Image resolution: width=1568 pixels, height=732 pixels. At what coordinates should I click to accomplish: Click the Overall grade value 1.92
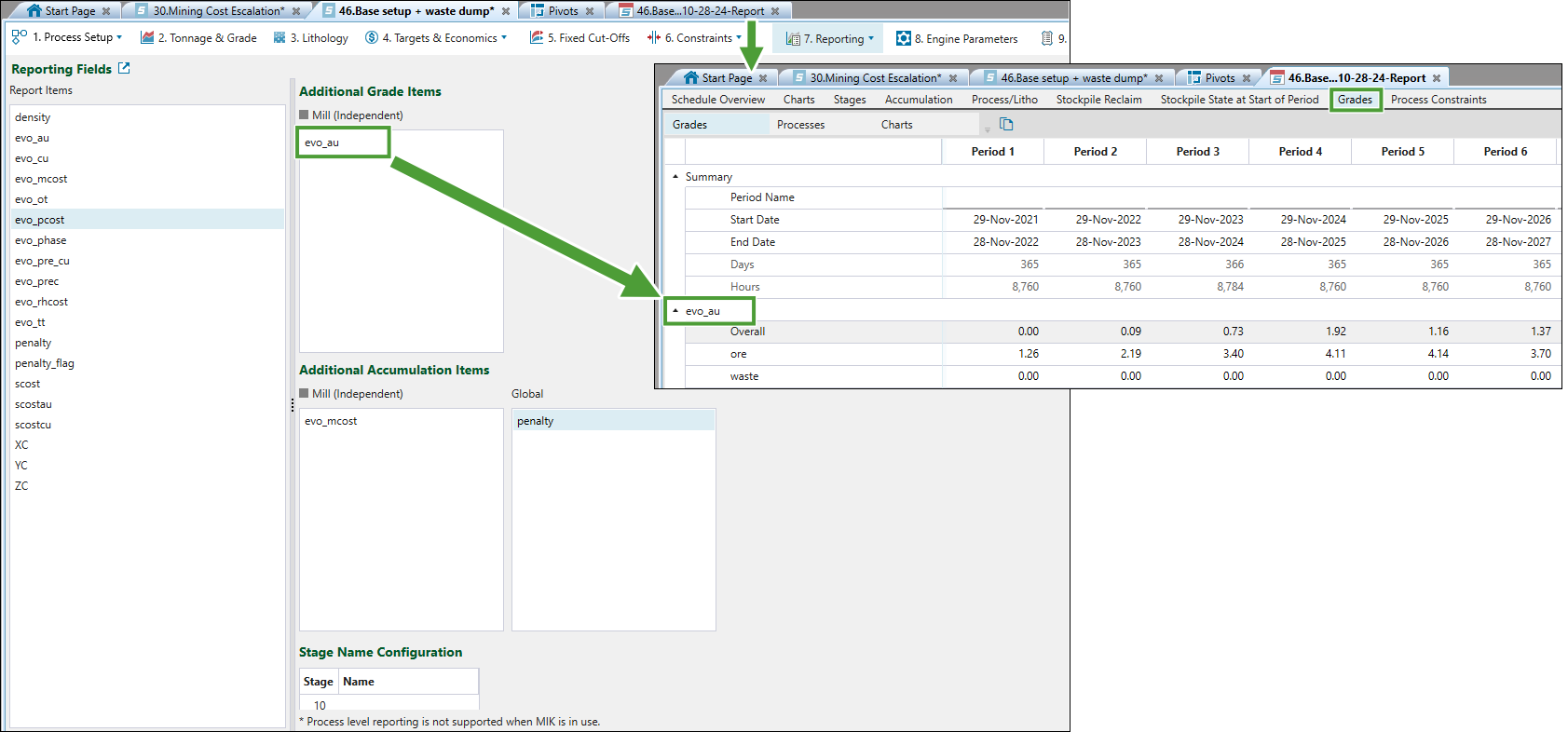(x=1301, y=332)
